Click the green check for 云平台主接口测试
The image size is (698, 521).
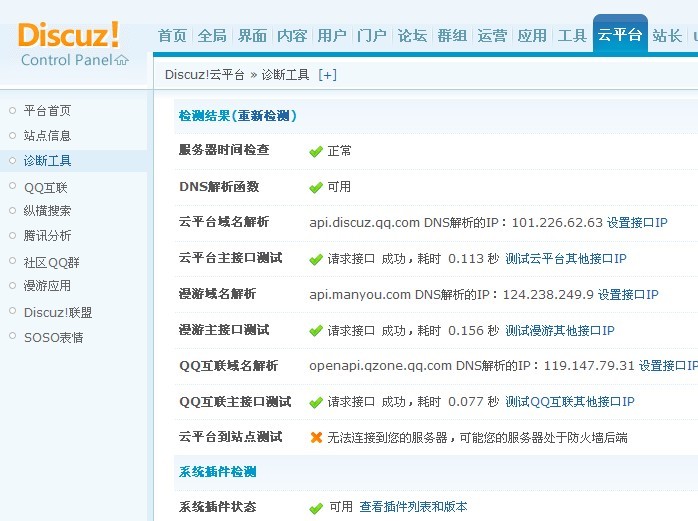[x=316, y=259]
